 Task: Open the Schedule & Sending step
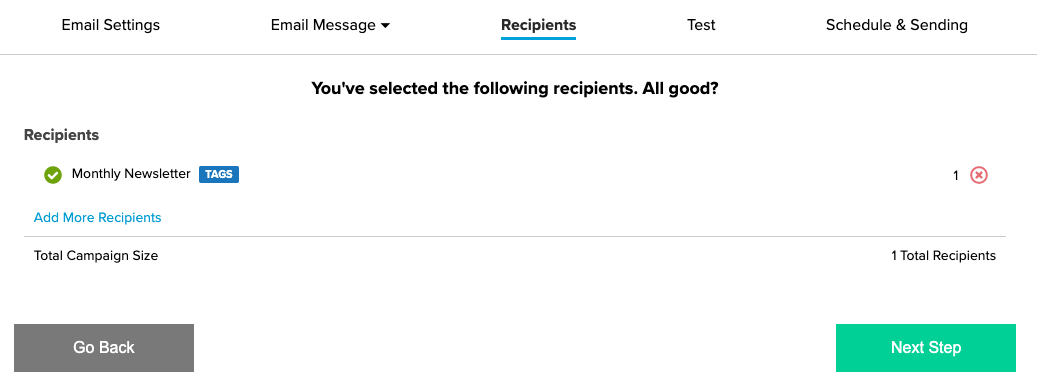pos(897,25)
